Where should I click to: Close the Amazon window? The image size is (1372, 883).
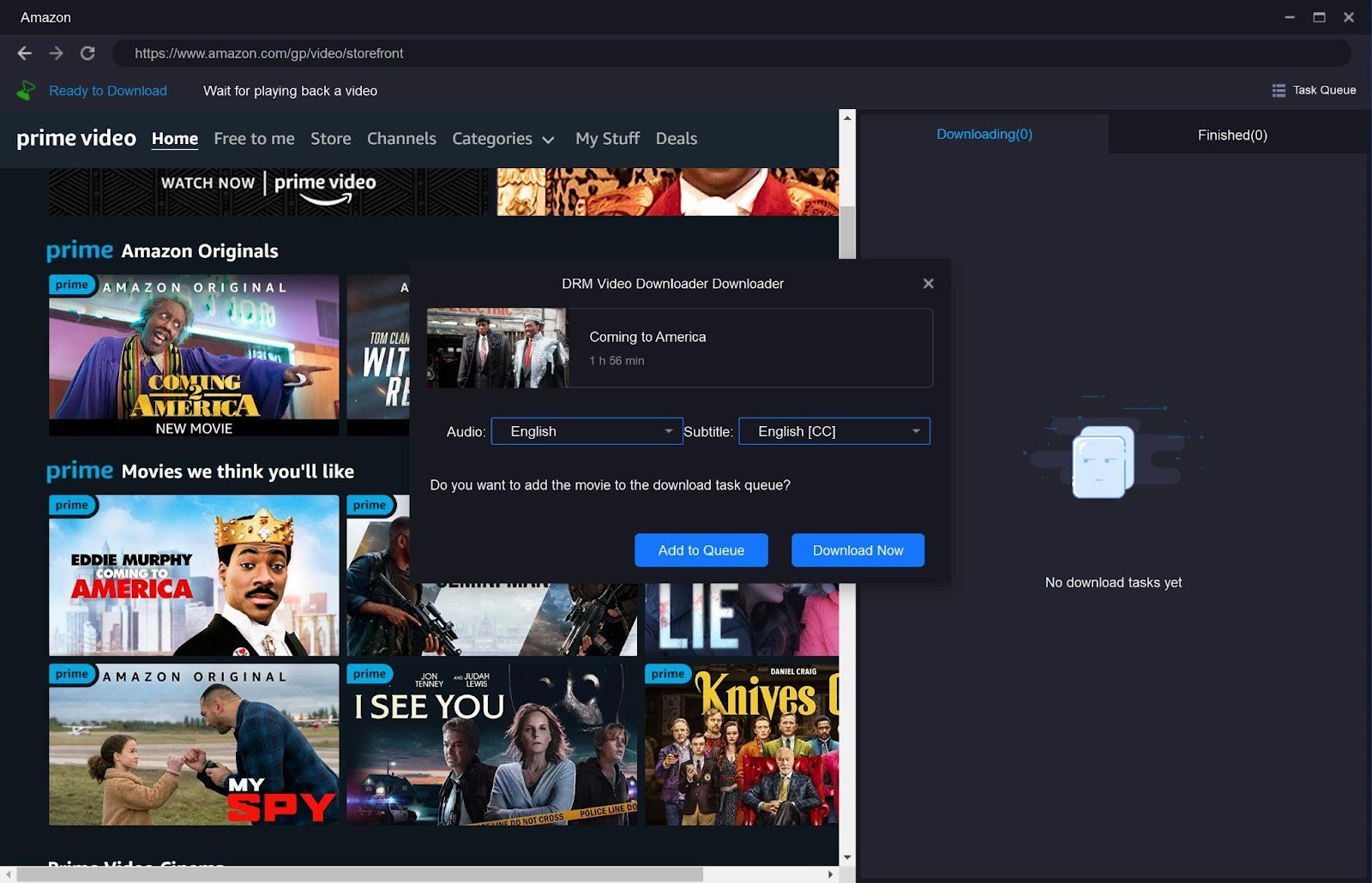click(1349, 17)
